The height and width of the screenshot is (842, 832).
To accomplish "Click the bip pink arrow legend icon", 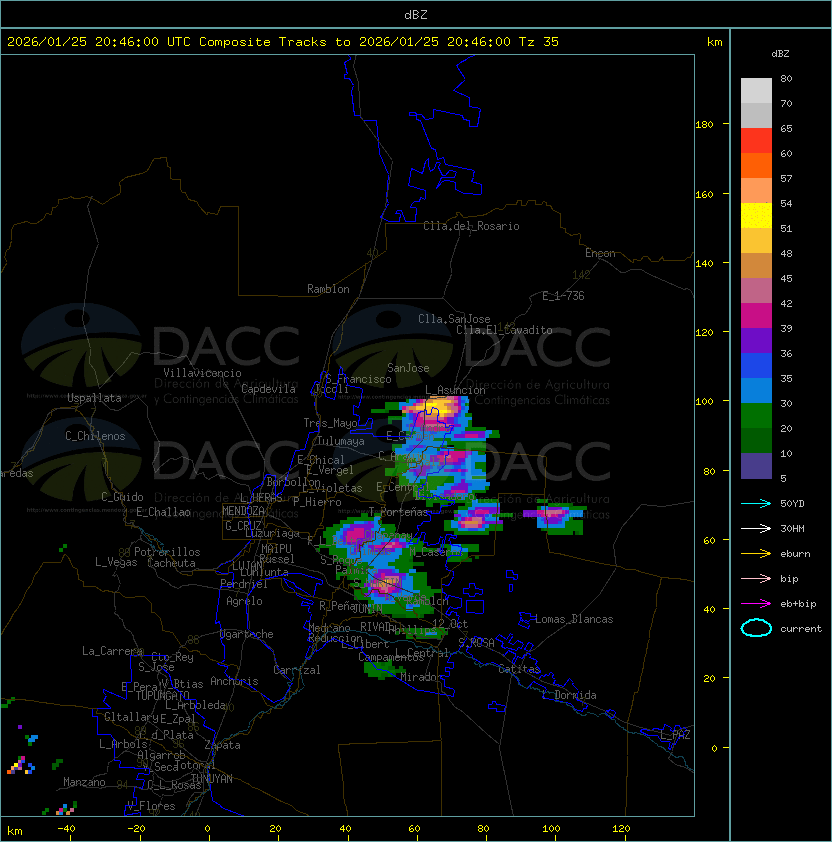I will tap(756, 578).
